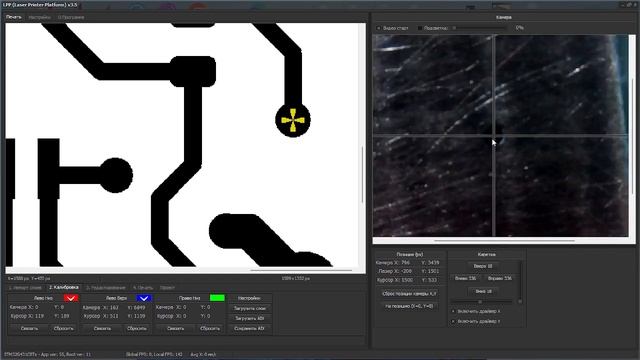Viewport: 640px width, 360px height.
Task: Toggle the Включить драйвер X checkbox
Action: tap(453, 311)
